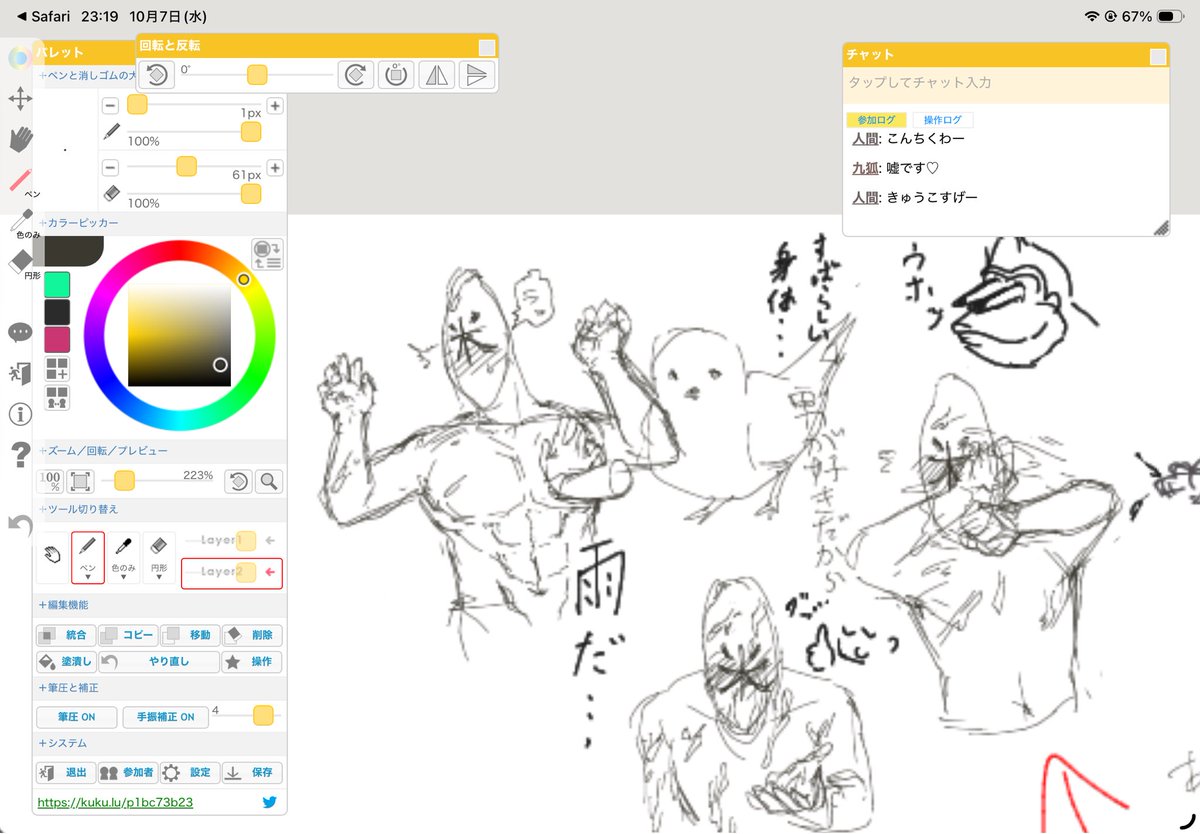Reset zoom to 100%

click(x=50, y=481)
